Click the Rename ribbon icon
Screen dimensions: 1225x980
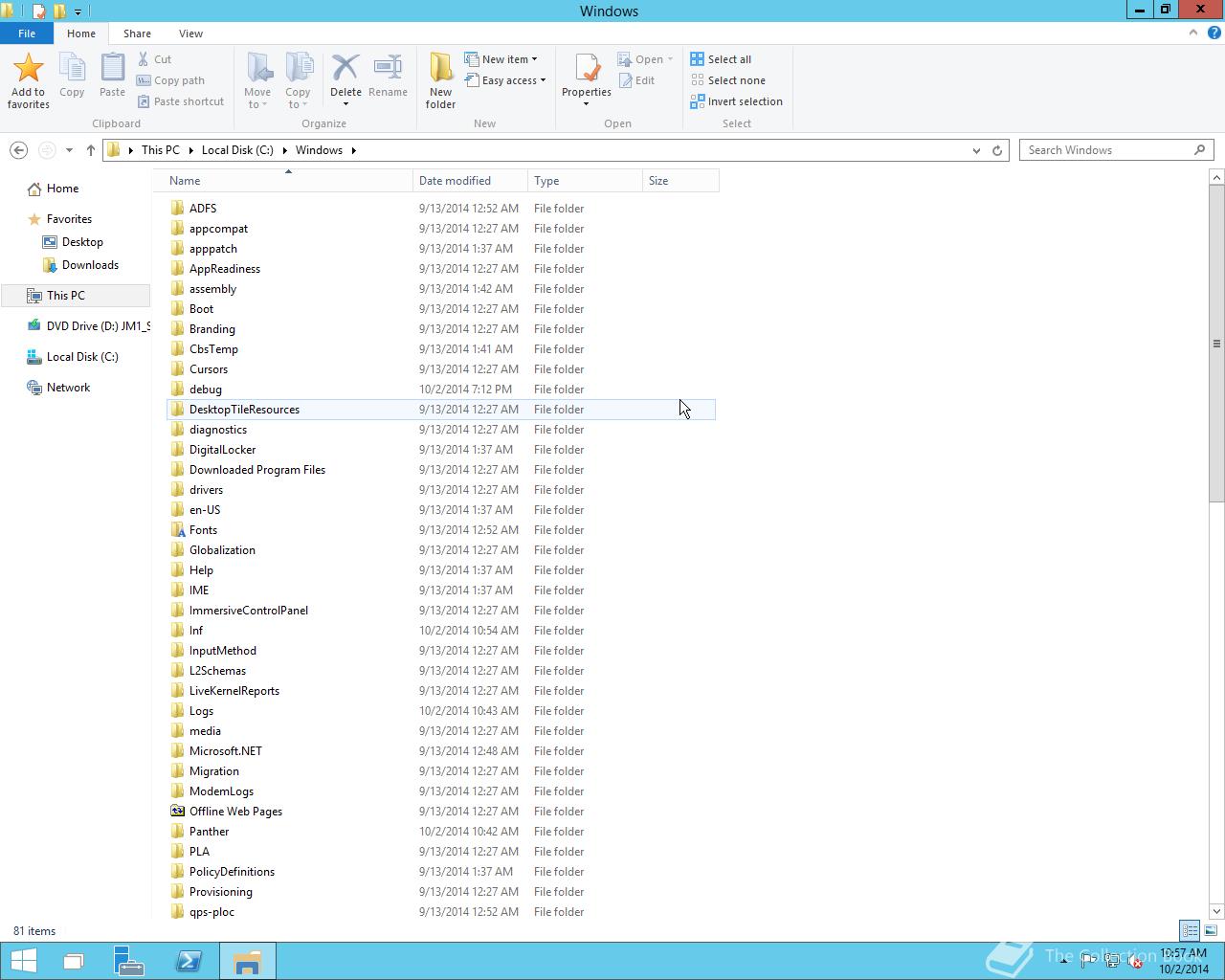pyautogui.click(x=388, y=68)
